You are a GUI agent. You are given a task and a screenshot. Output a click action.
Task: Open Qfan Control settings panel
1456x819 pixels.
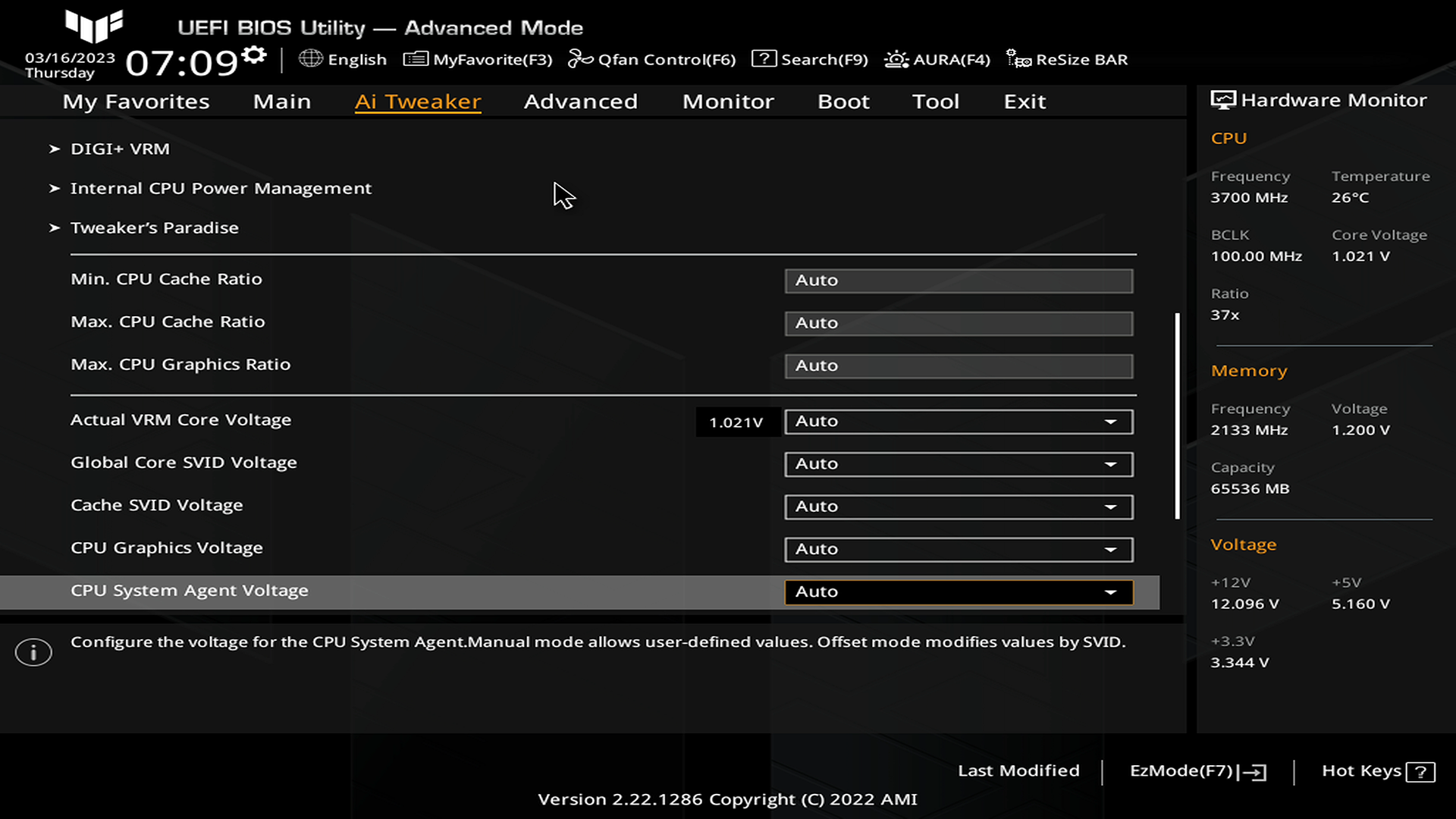(652, 59)
